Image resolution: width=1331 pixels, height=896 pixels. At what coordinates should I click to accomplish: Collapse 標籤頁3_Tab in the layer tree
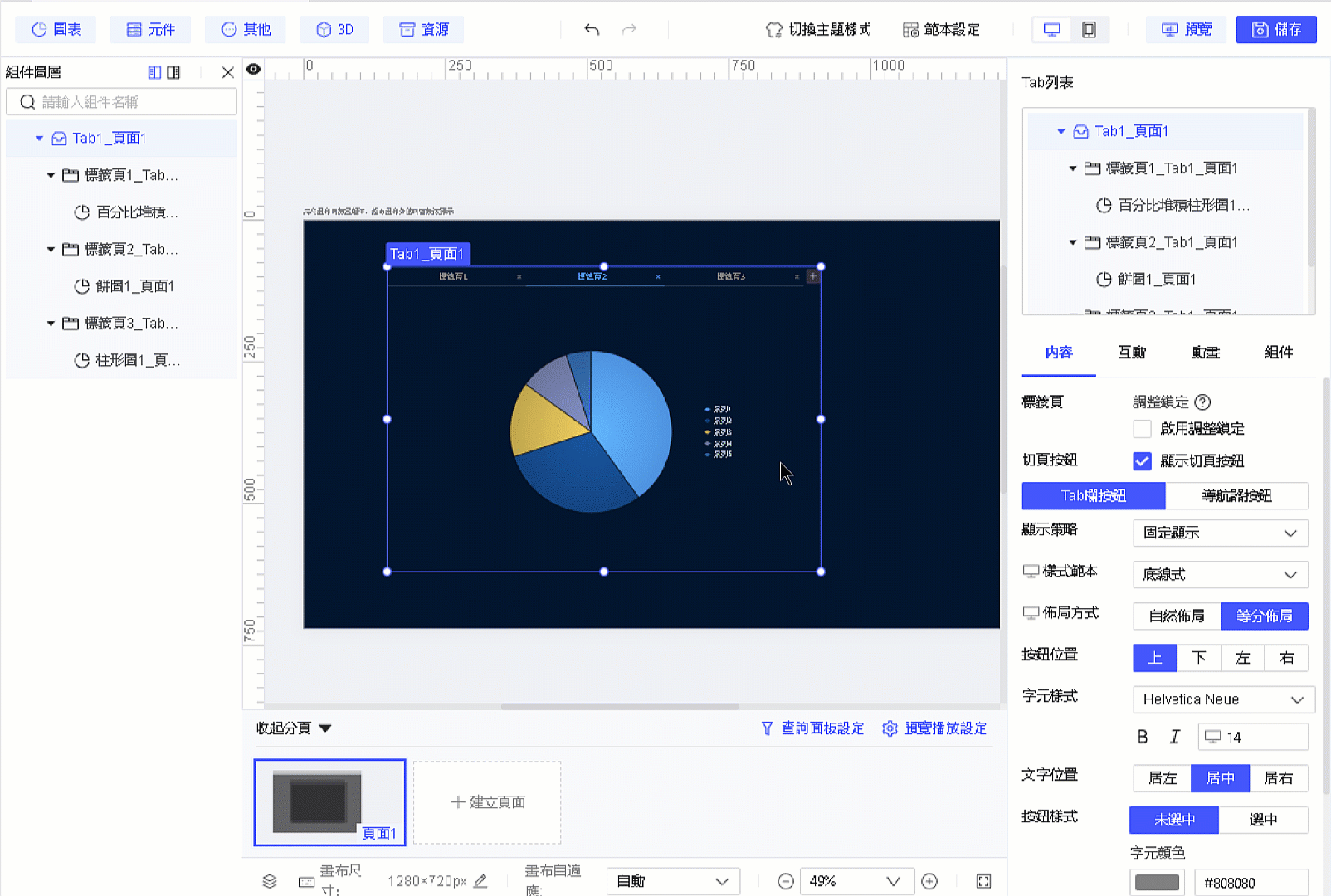(51, 324)
